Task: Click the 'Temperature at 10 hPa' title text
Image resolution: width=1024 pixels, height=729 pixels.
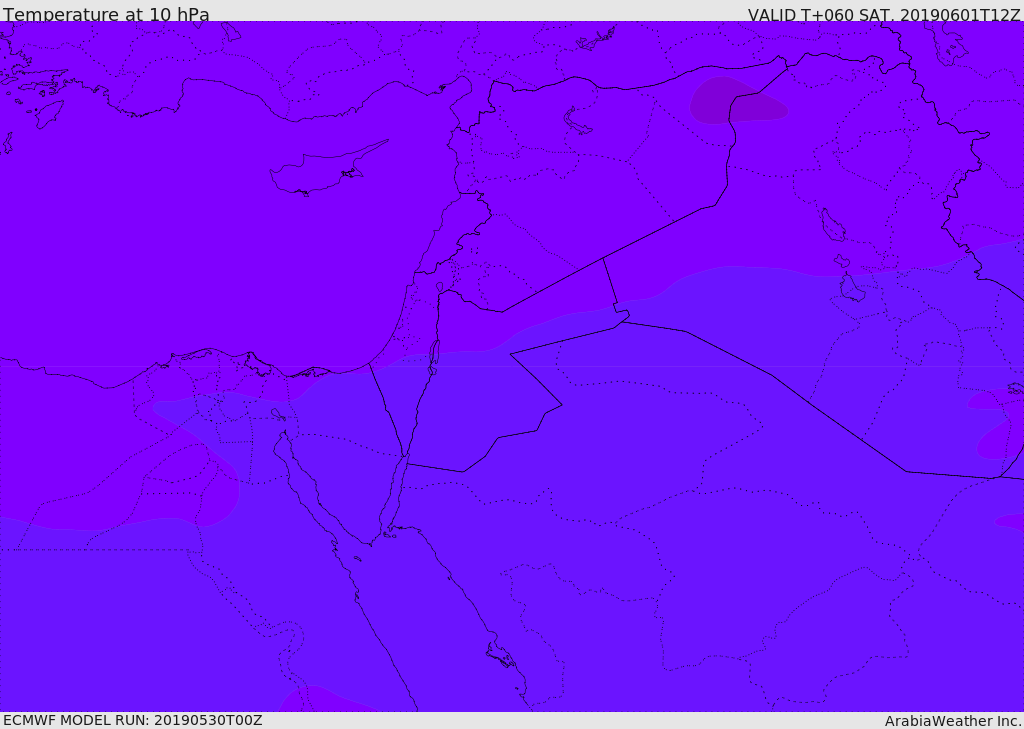Action: [106, 14]
